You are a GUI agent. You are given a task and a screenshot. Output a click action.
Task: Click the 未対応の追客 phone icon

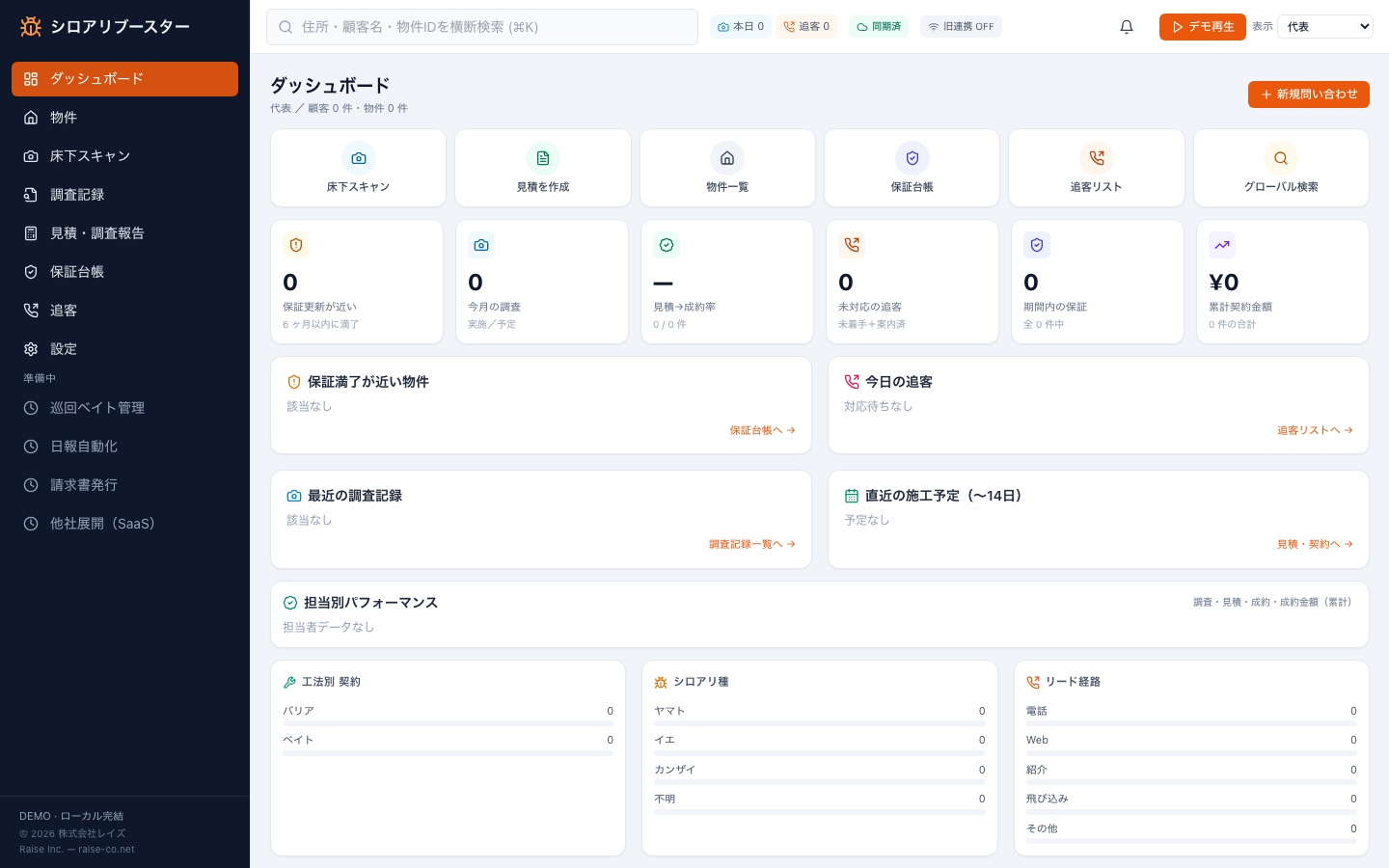[852, 245]
